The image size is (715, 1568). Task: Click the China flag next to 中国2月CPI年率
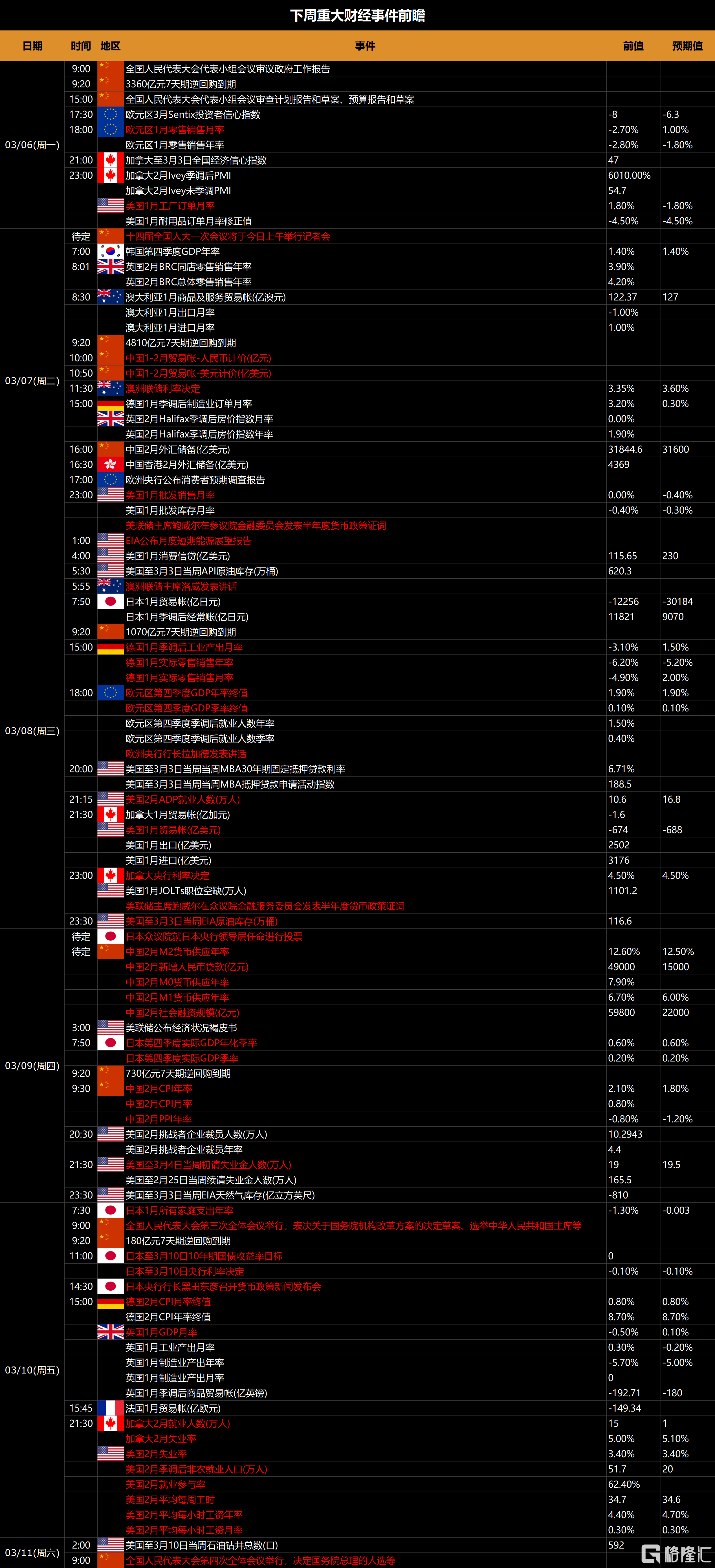(x=110, y=1088)
